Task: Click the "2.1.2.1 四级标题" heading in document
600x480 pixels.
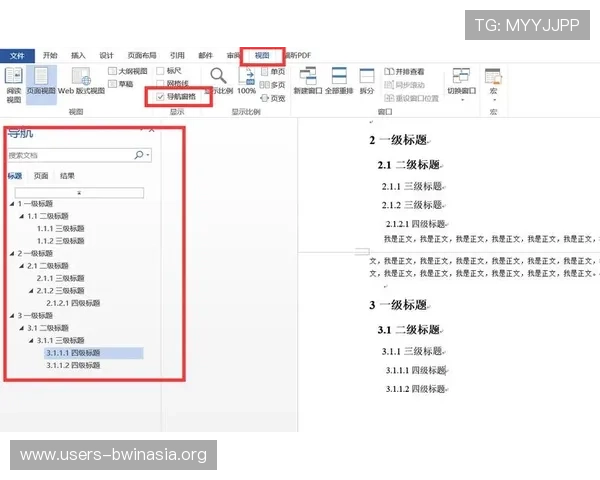Action: click(x=416, y=224)
